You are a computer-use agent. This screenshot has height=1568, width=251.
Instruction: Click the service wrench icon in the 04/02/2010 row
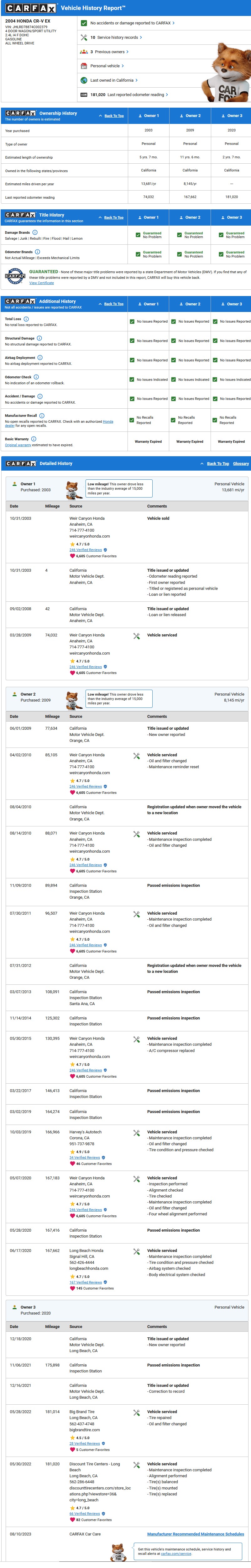(136, 755)
